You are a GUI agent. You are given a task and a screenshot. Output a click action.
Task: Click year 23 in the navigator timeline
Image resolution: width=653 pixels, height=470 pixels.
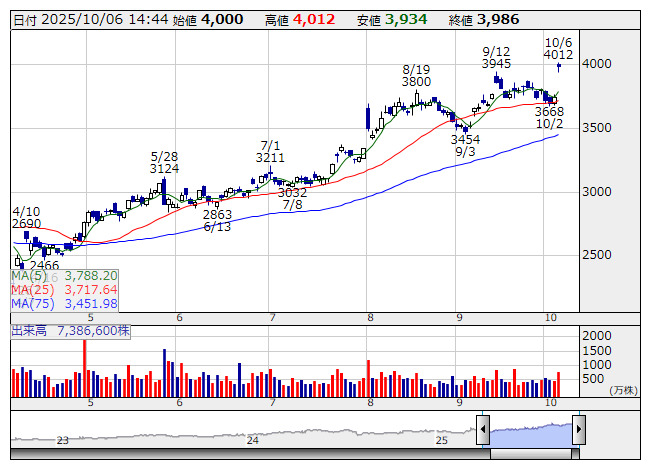coord(62,440)
